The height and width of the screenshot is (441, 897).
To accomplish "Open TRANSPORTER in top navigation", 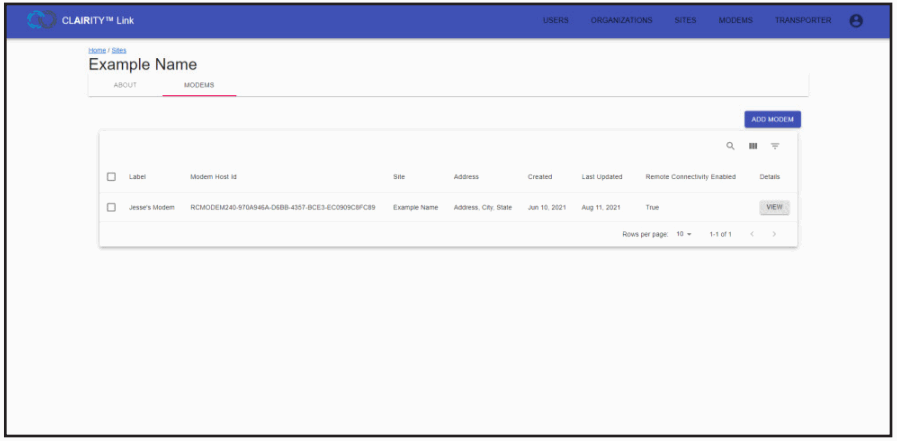I will 803,20.
